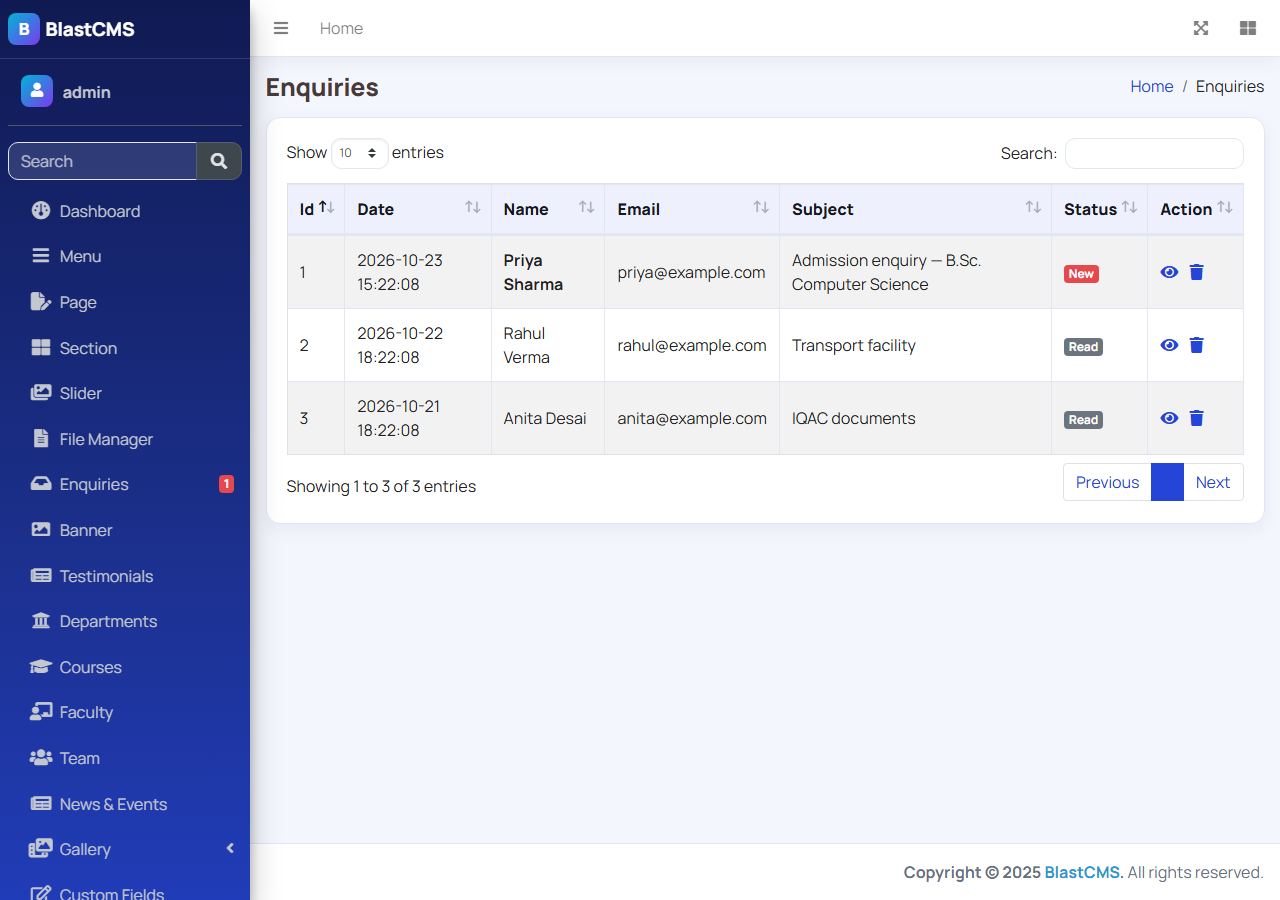This screenshot has height=900, width=1280.
Task: Click the sidebar search magnifier button
Action: point(219,161)
